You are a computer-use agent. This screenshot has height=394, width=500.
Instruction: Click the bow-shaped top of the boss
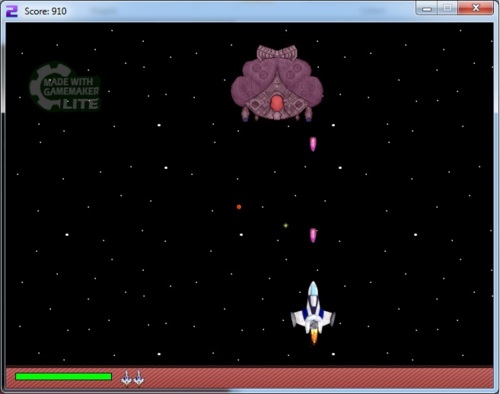[x=277, y=53]
